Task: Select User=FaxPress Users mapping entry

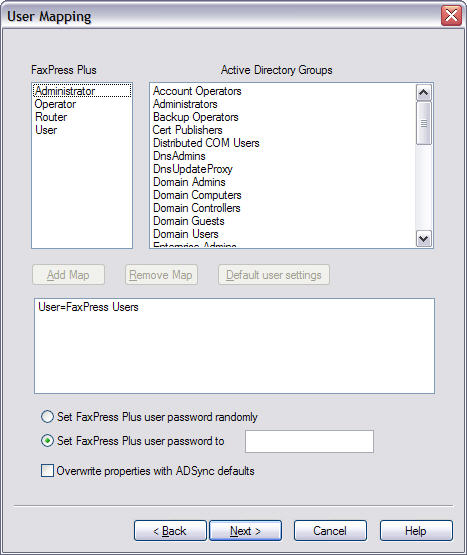Action: coord(88,307)
